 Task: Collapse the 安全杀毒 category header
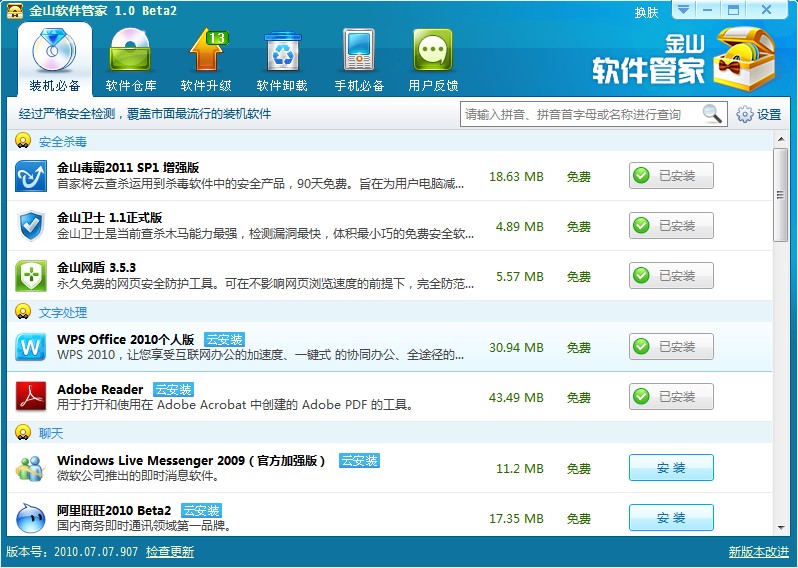23,141
